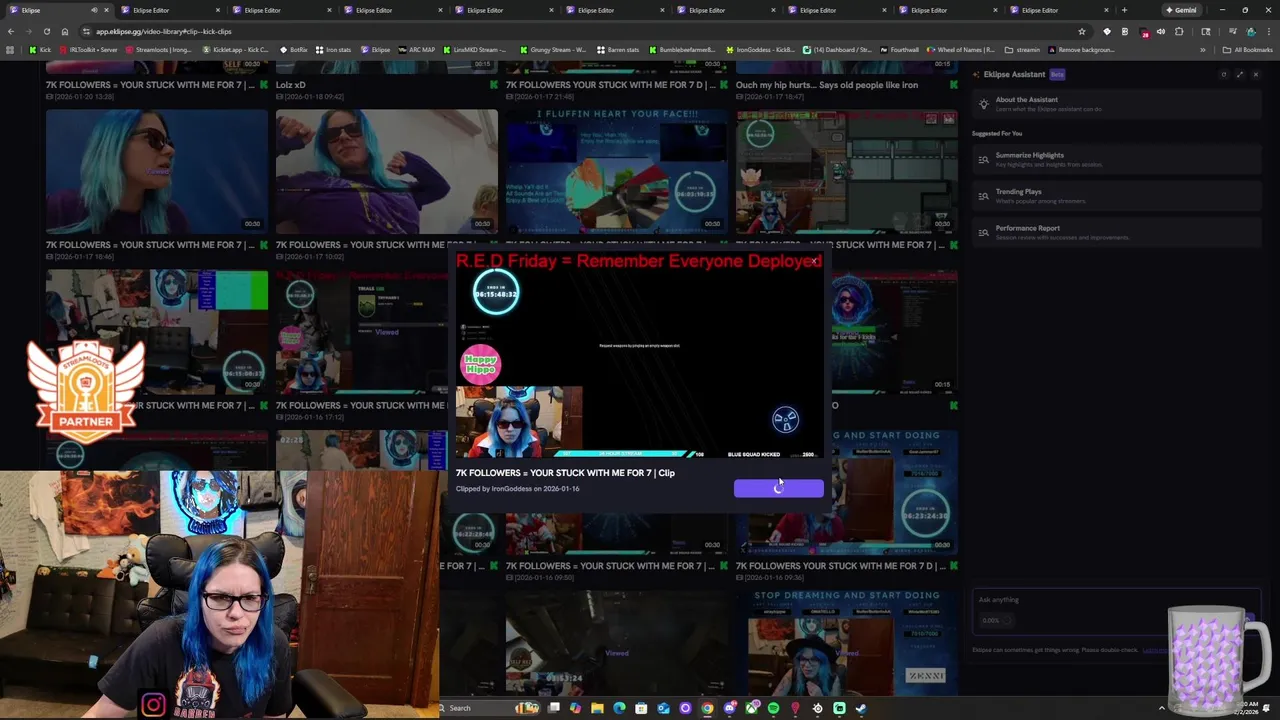1280x720 pixels.
Task: Bookmark this page with star icon
Action: (1082, 31)
